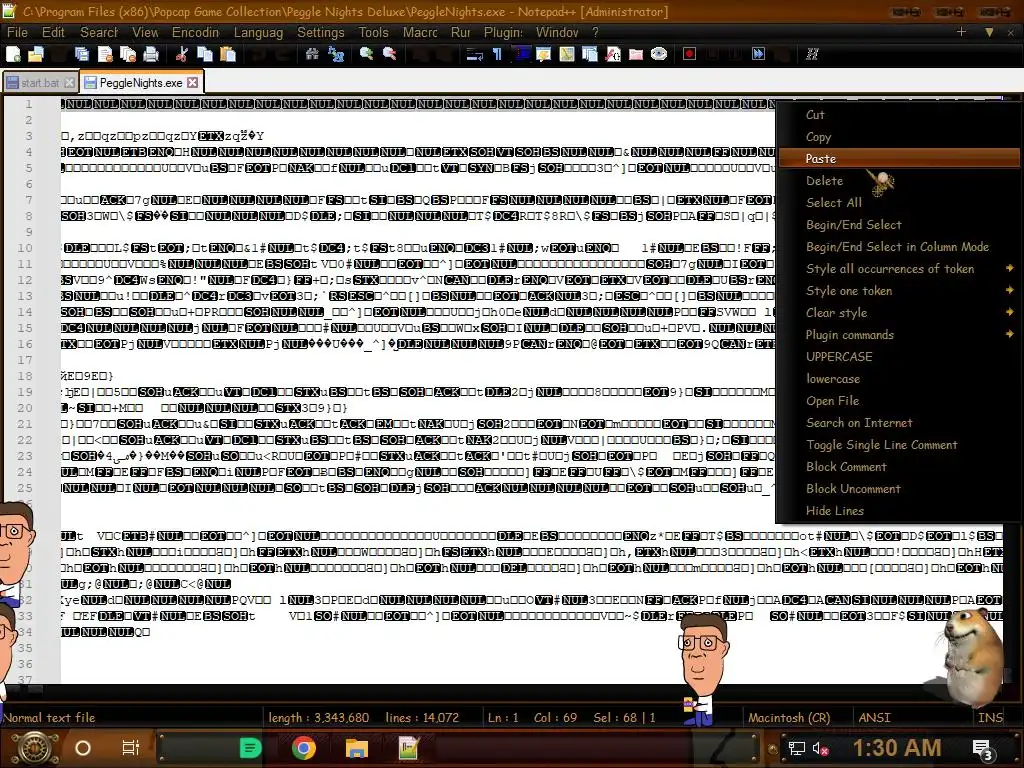The height and width of the screenshot is (768, 1024).
Task: Open the document list down-triangle at top right
Action: (x=989, y=32)
